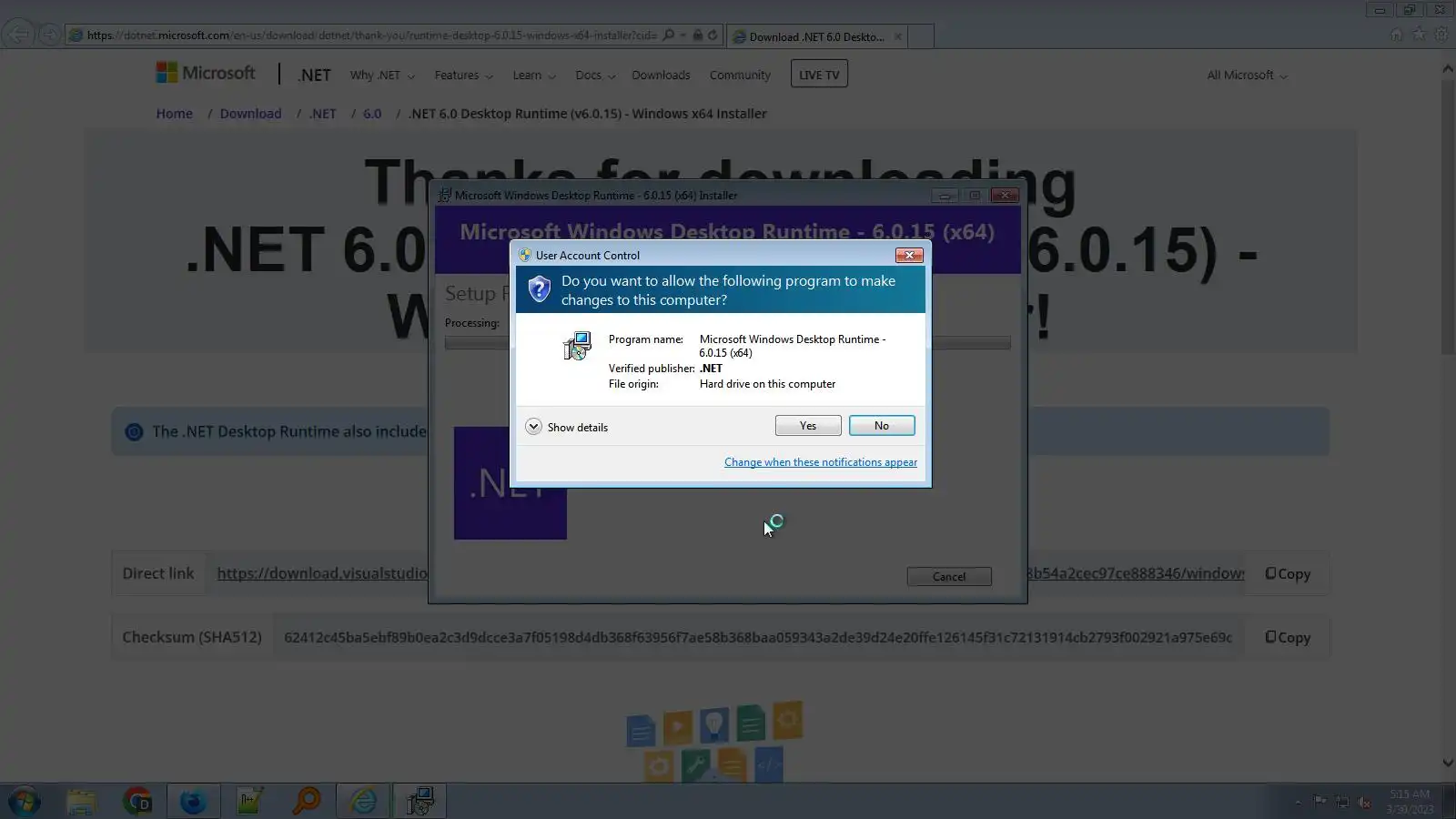Switch to the installer taskbar icon

[420, 802]
